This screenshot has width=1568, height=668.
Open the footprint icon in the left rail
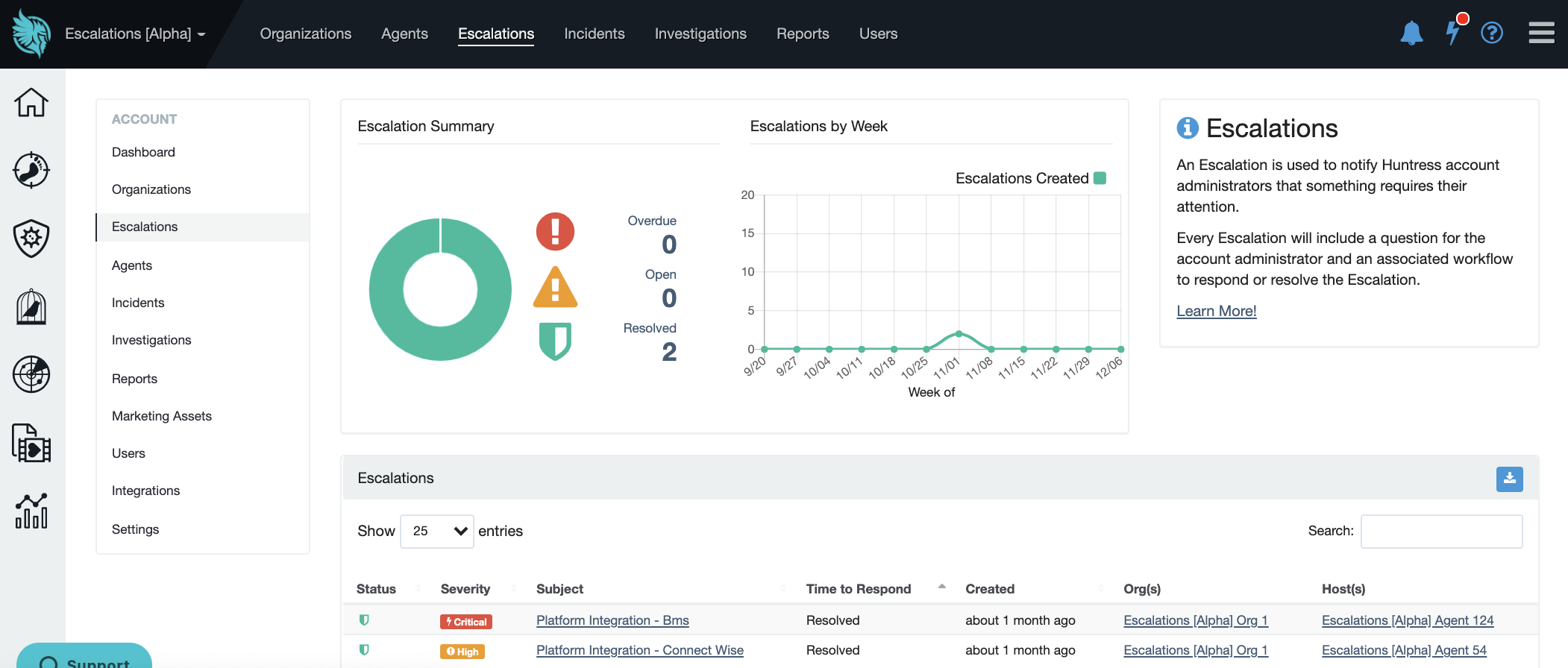[x=31, y=170]
